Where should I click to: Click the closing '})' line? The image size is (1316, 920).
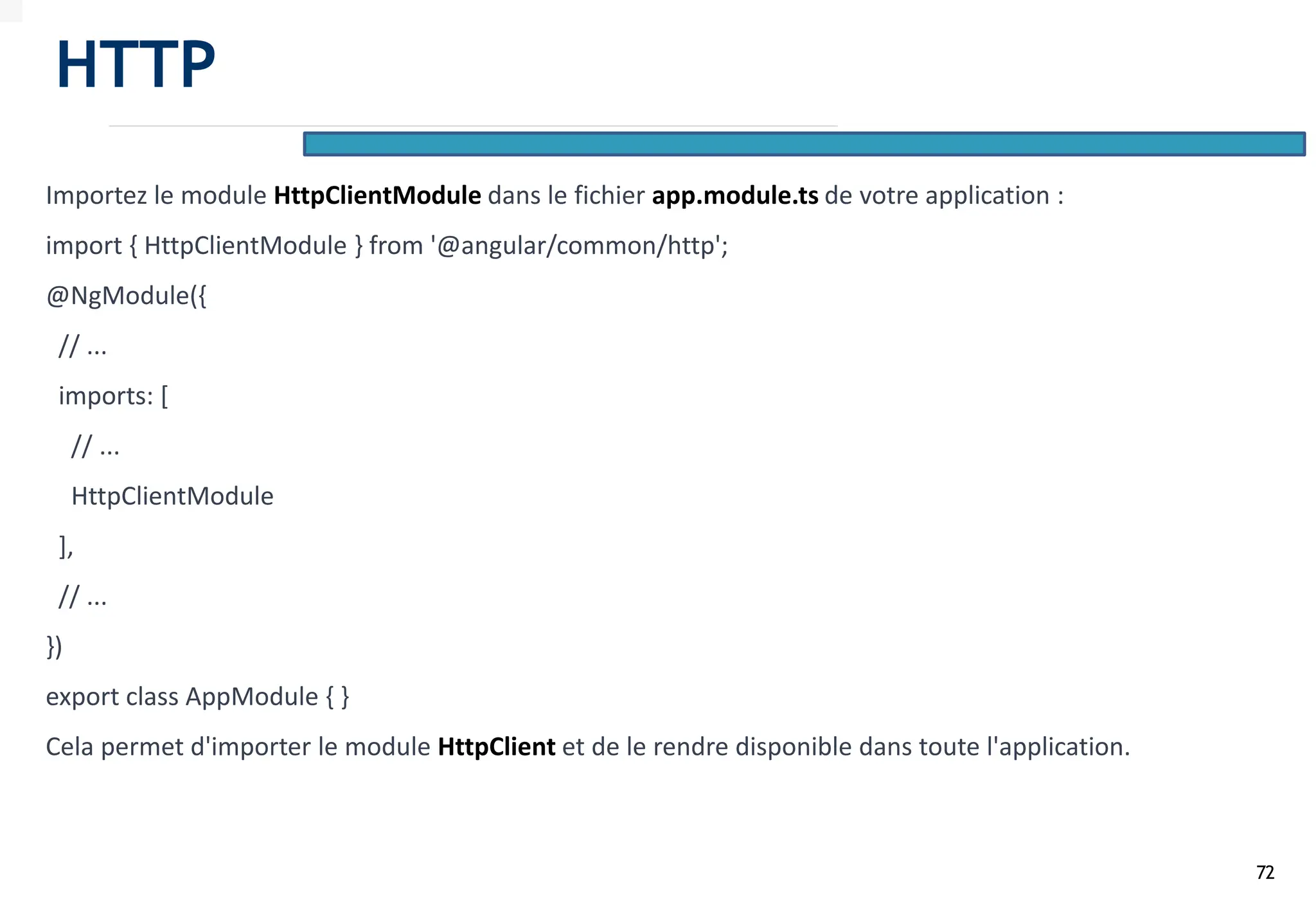[x=54, y=647]
